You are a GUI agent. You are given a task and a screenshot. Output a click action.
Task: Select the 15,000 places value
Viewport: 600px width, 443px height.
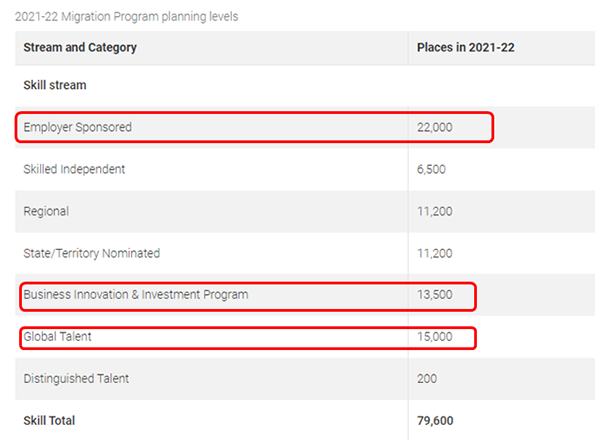tap(435, 337)
